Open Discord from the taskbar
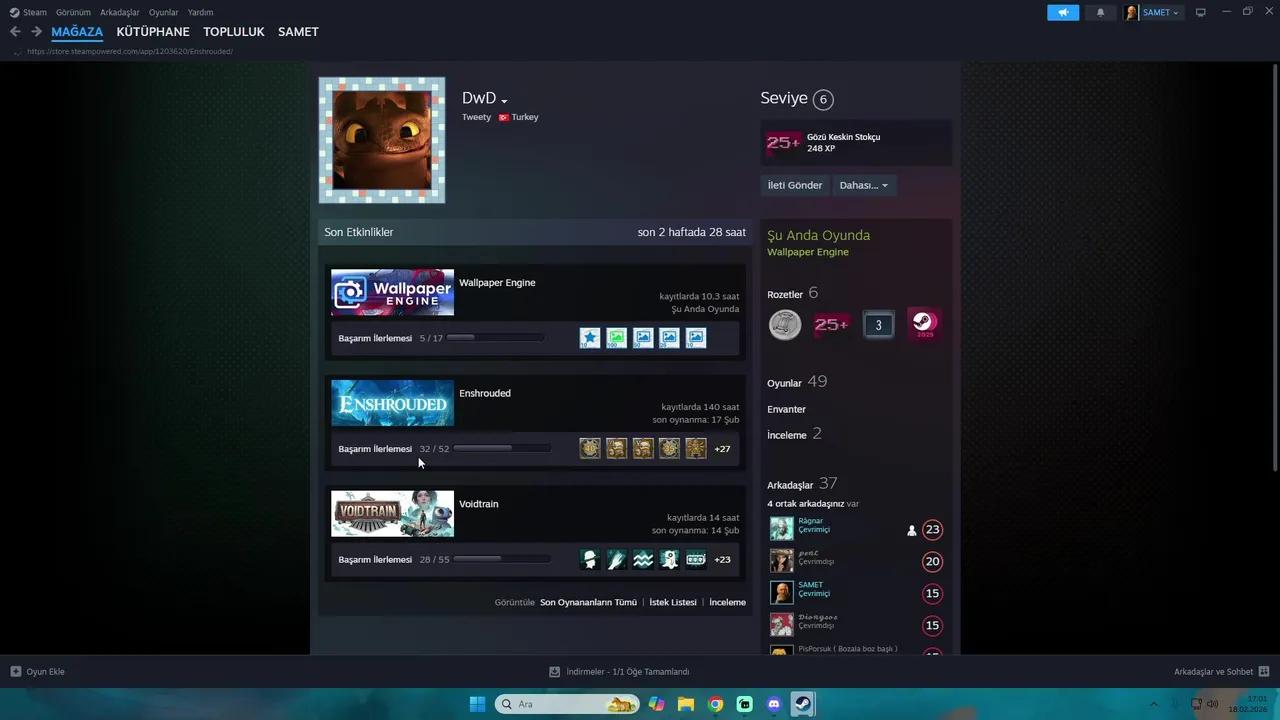Image resolution: width=1280 pixels, height=720 pixels. coord(773,704)
